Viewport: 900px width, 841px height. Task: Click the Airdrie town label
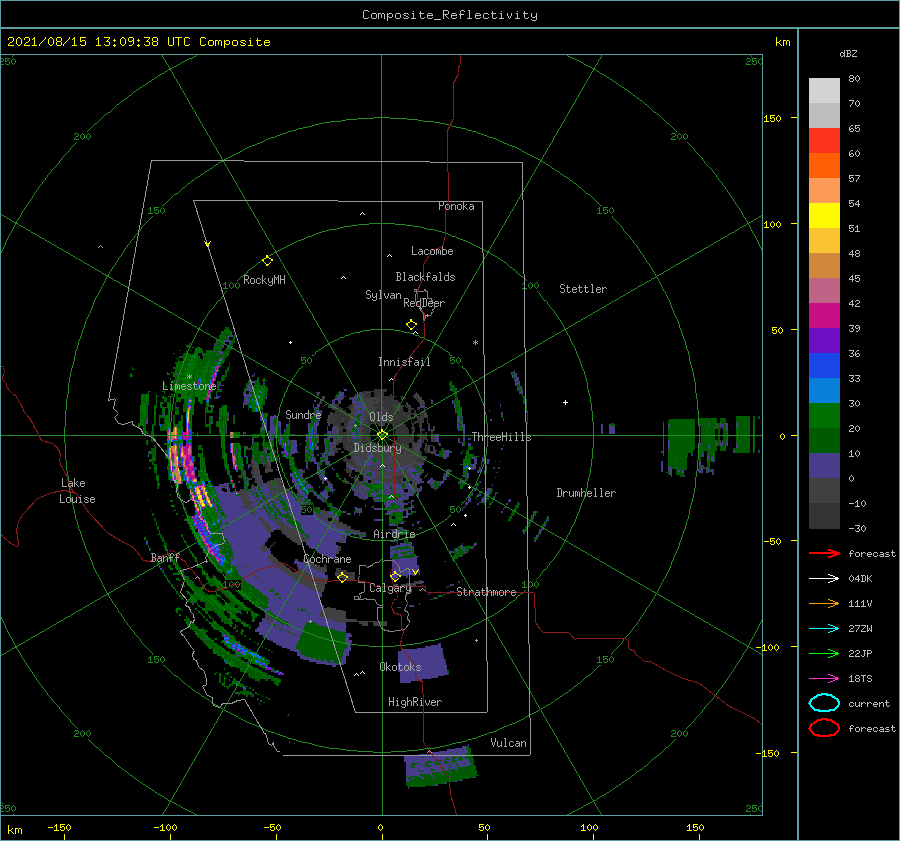tap(394, 534)
